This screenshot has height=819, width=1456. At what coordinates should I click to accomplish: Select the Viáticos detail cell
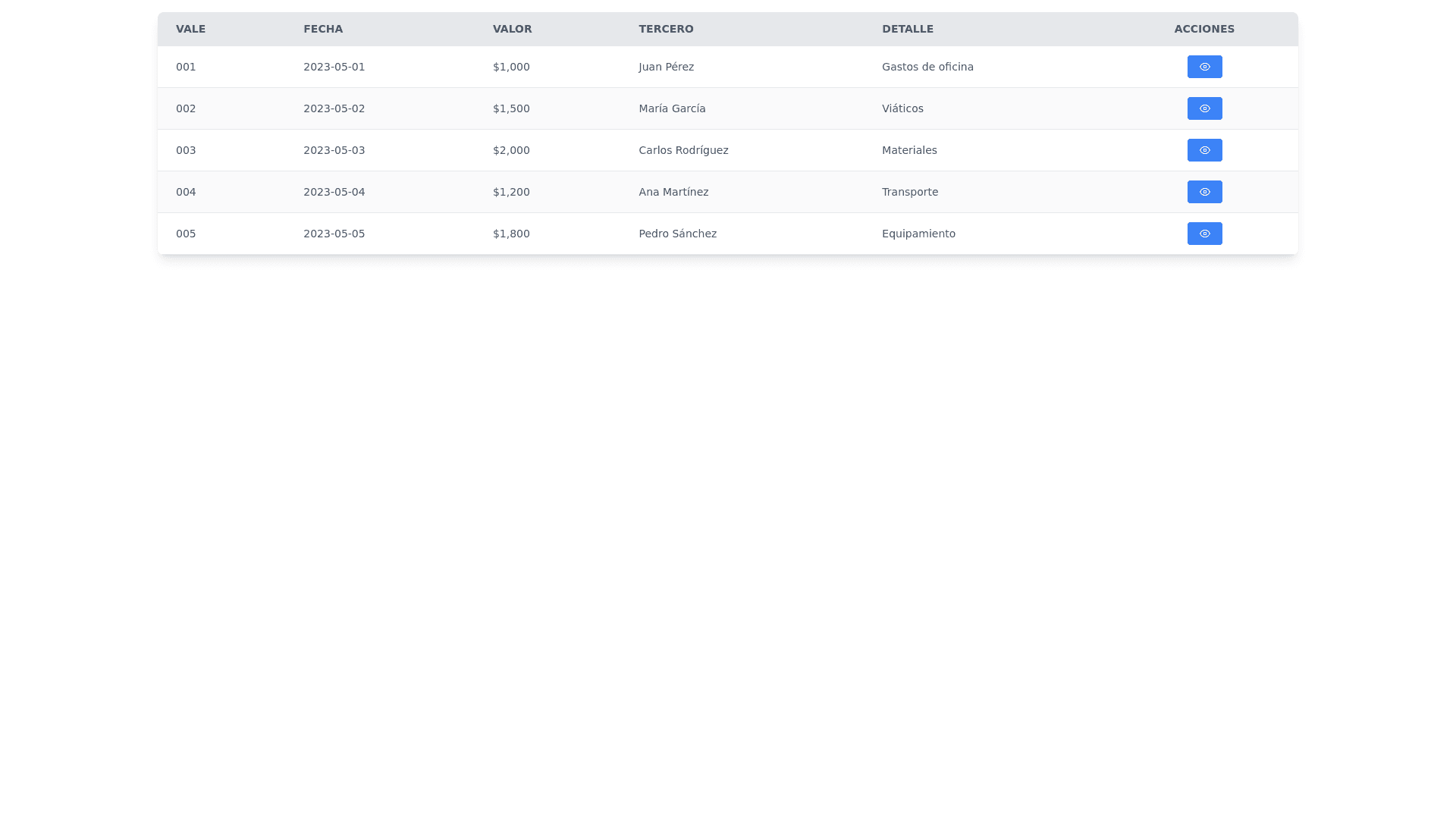pyautogui.click(x=902, y=108)
